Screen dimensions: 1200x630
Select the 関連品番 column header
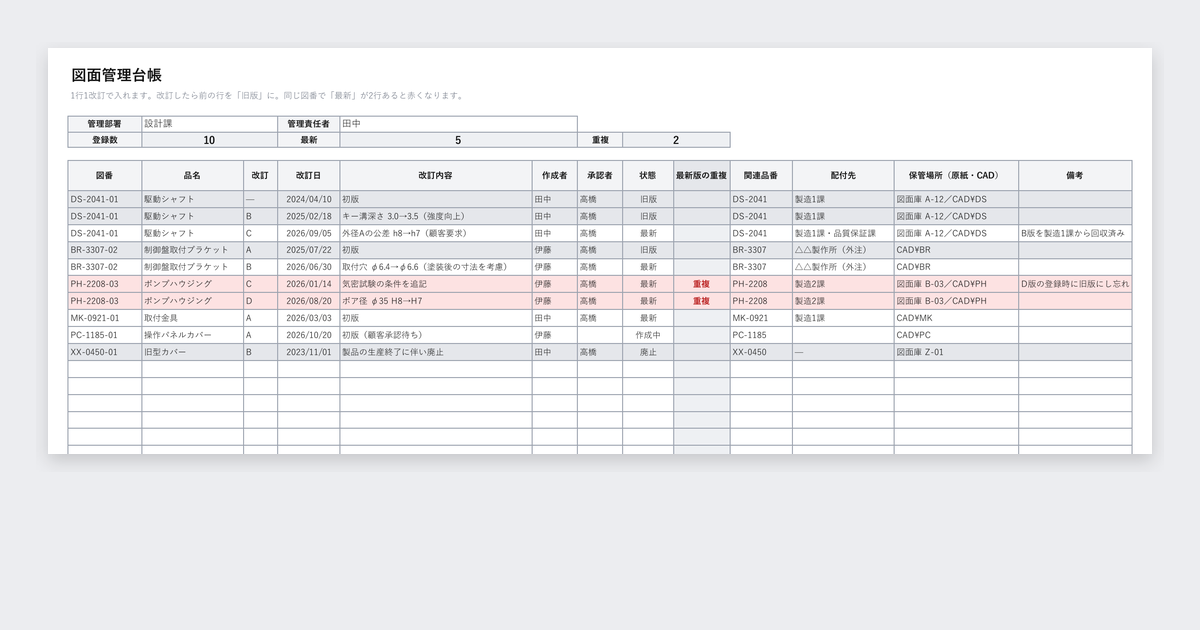coord(761,175)
